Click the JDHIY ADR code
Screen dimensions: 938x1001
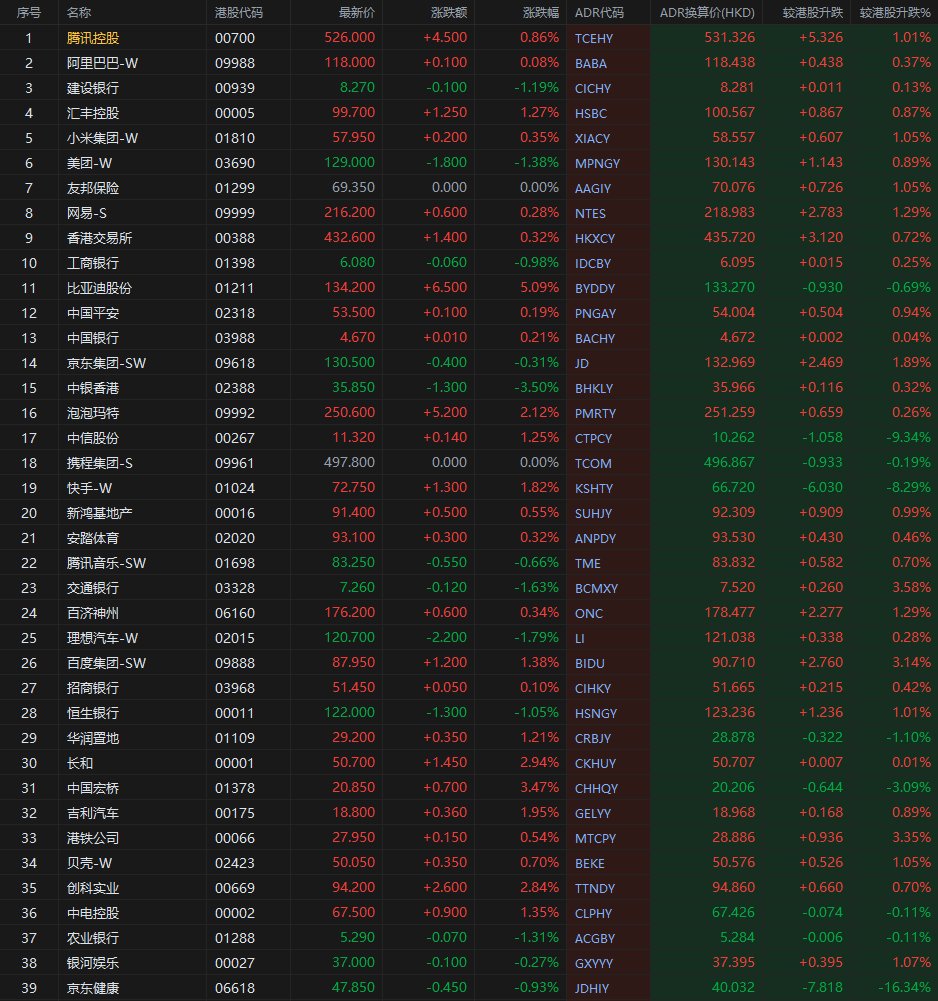pyautogui.click(x=592, y=988)
